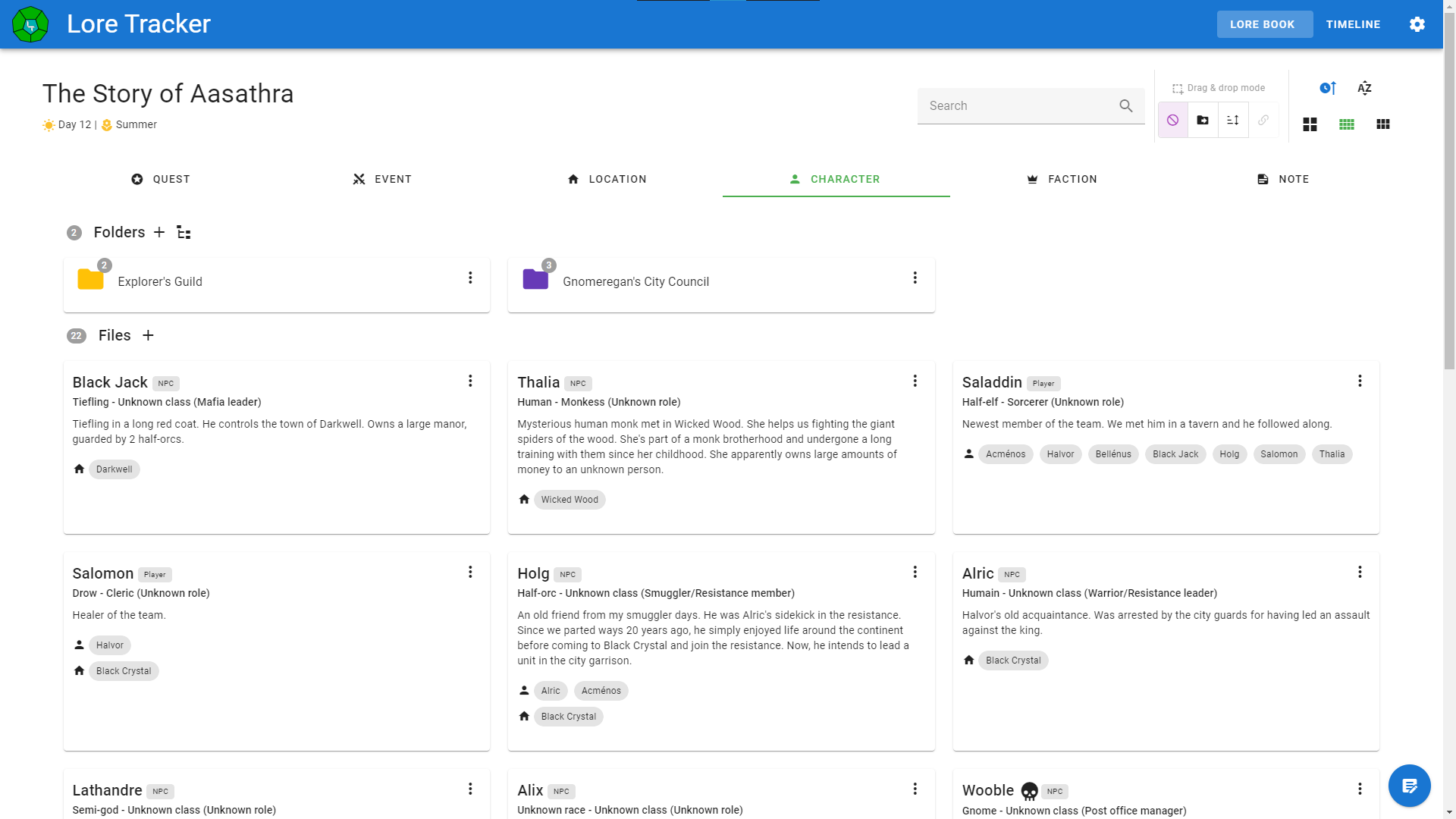Switch to the Quest tab
The height and width of the screenshot is (819, 1456).
pos(161,179)
